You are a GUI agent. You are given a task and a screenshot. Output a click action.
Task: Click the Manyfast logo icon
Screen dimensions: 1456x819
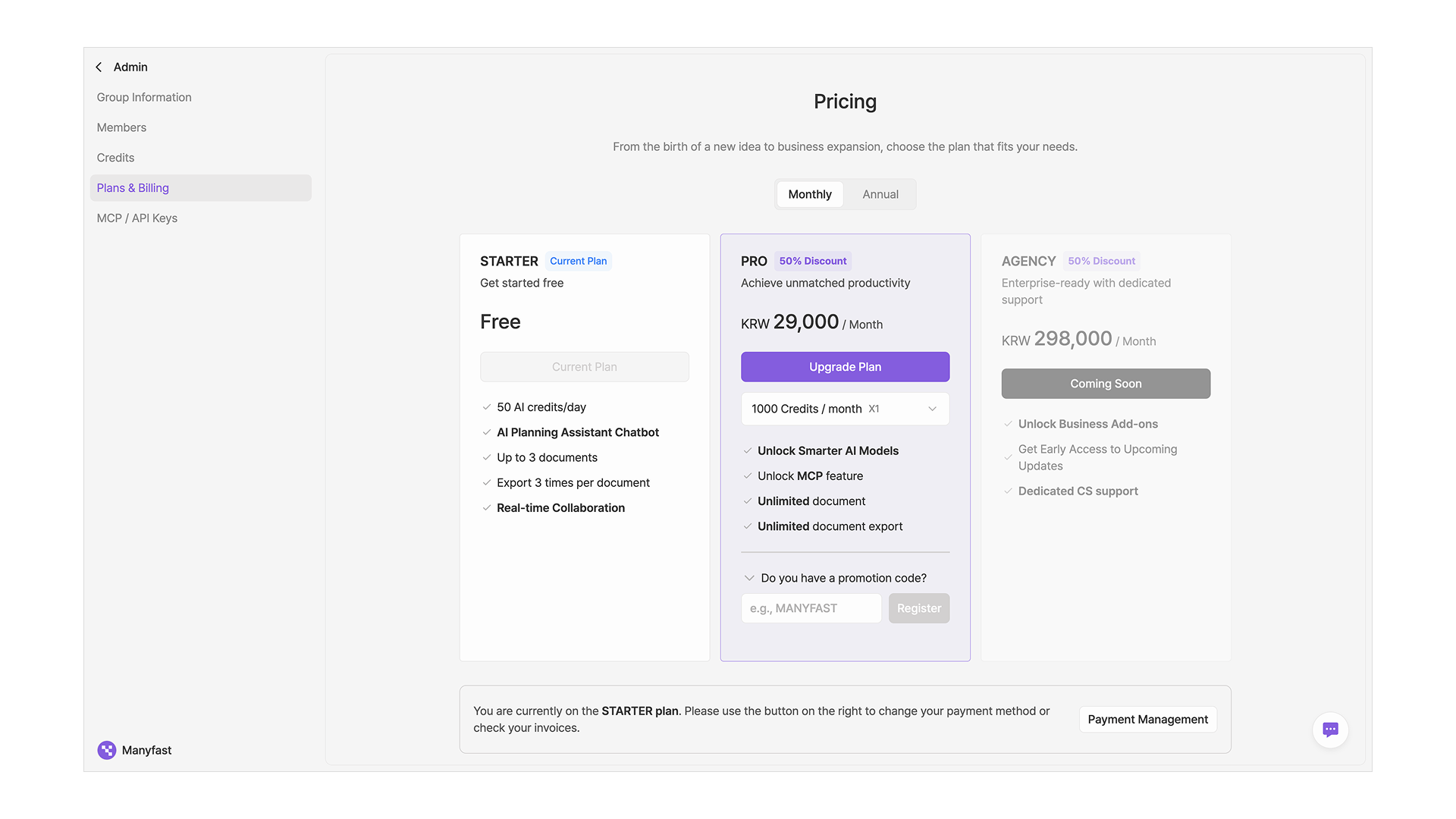[107, 750]
